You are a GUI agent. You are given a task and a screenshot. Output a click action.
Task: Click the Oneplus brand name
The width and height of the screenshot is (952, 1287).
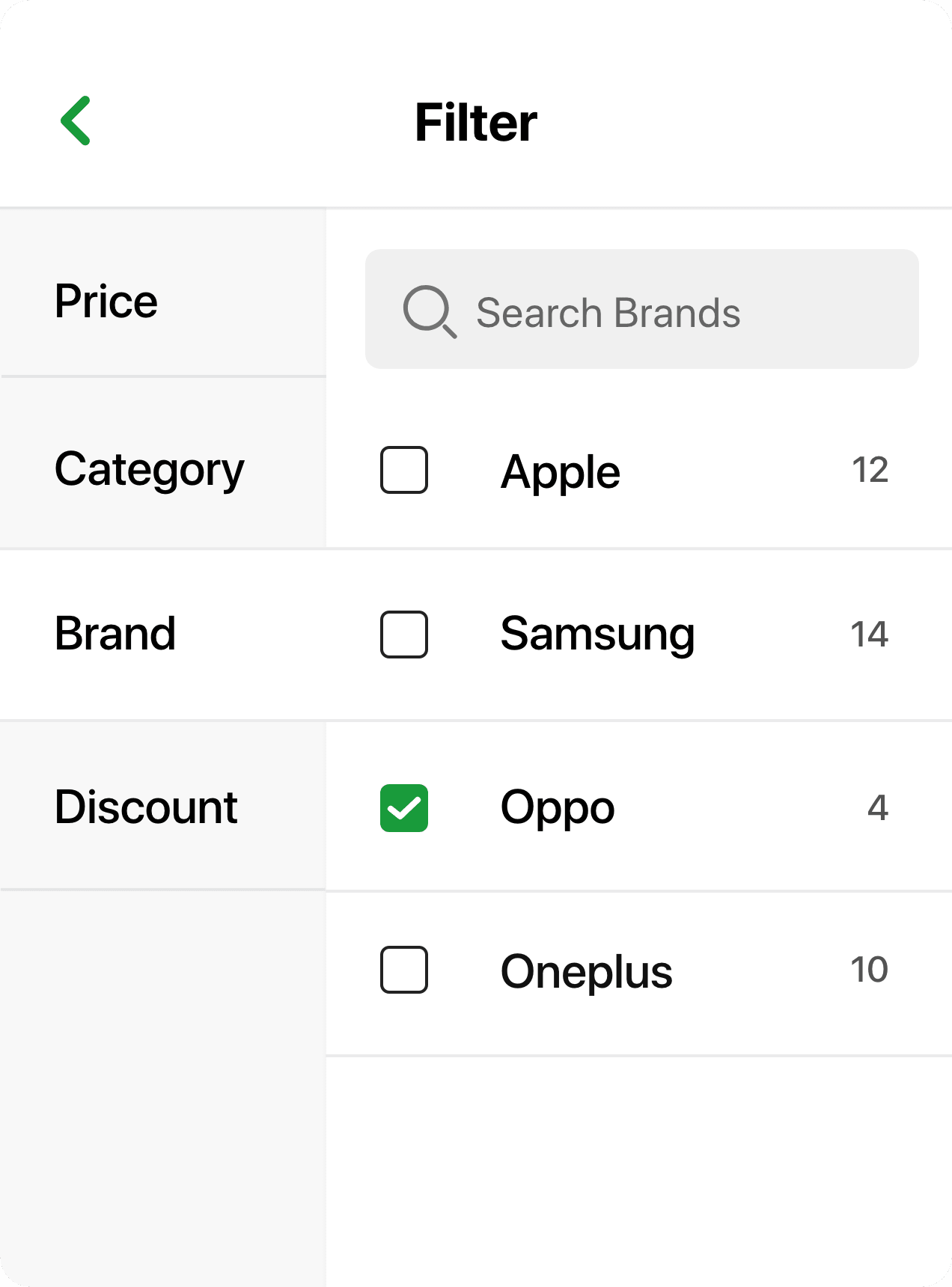(586, 971)
